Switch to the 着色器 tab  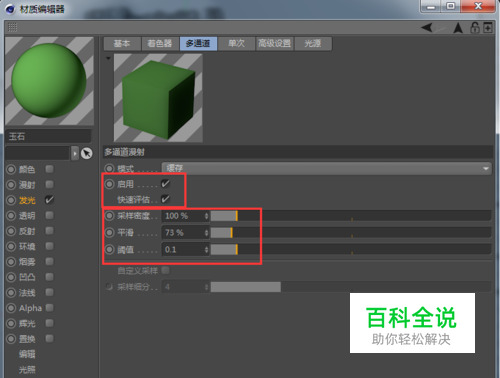[160, 43]
